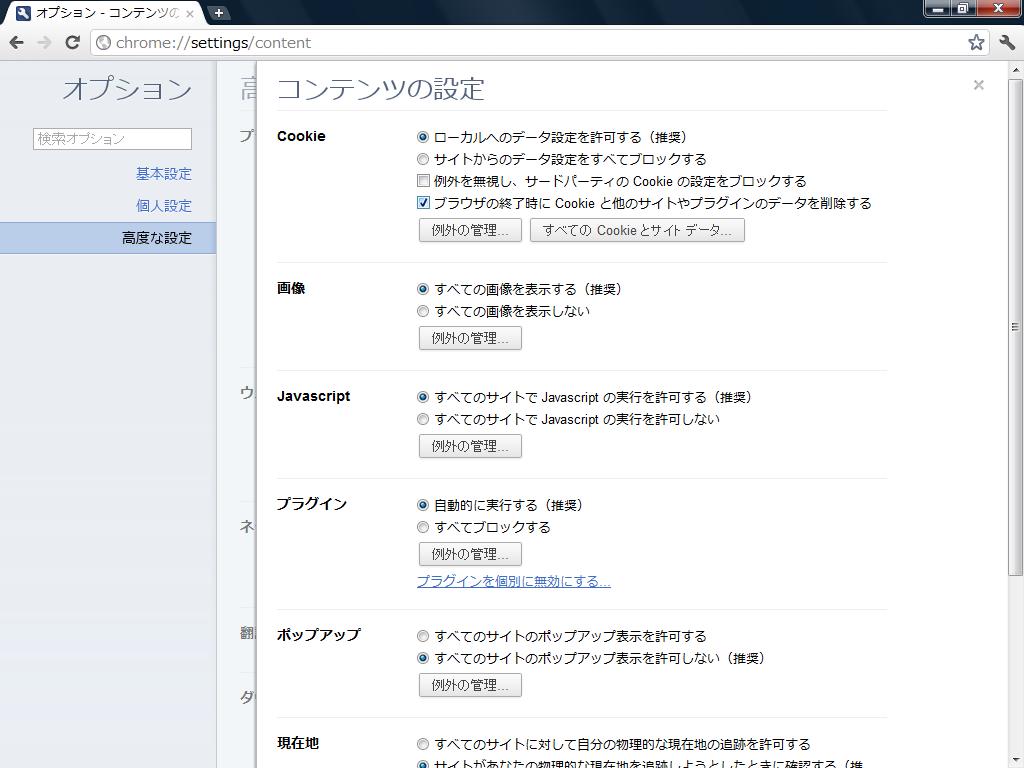Click the forward navigation arrow
1024x768 pixels.
pos(44,43)
